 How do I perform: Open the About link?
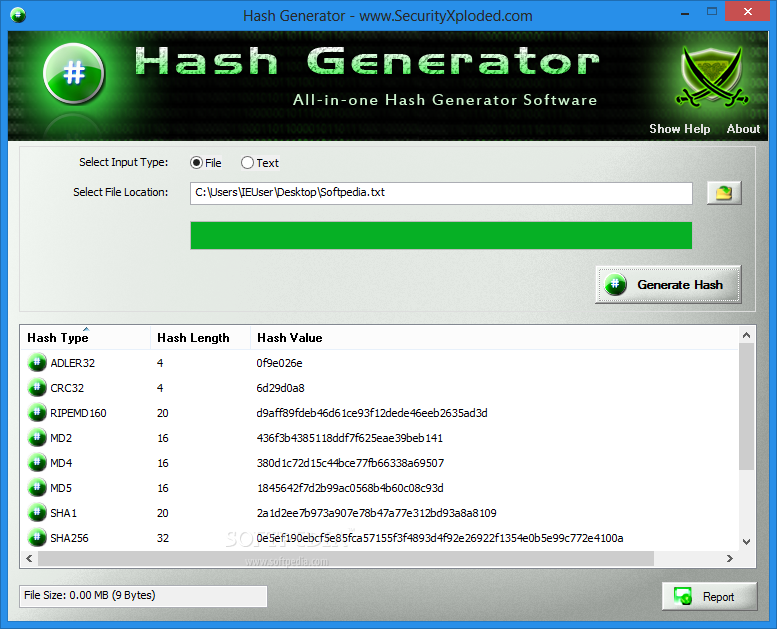tap(743, 129)
